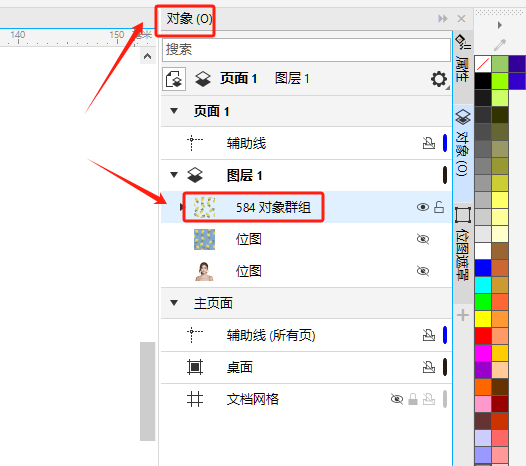Close the Objects docker with the X

tap(462, 19)
